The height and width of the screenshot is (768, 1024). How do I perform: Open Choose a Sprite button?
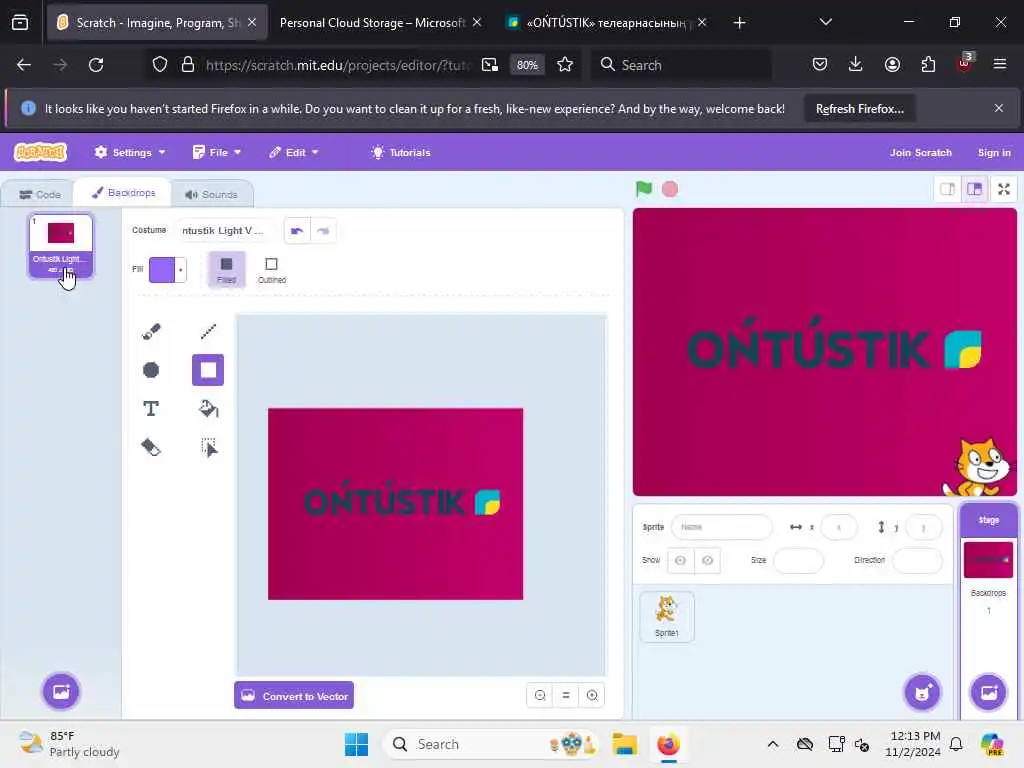(x=922, y=692)
